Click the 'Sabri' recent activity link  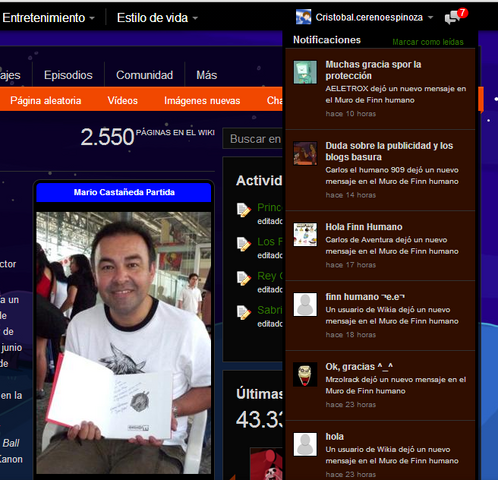[x=270, y=310]
